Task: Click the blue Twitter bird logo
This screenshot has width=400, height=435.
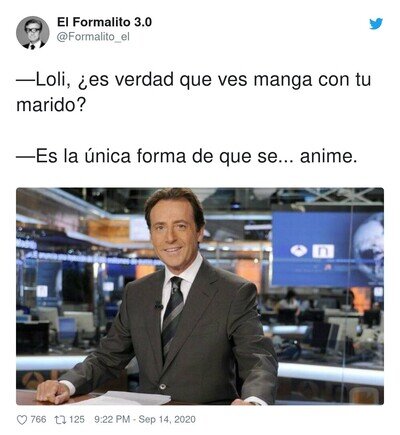Action: tap(376, 24)
